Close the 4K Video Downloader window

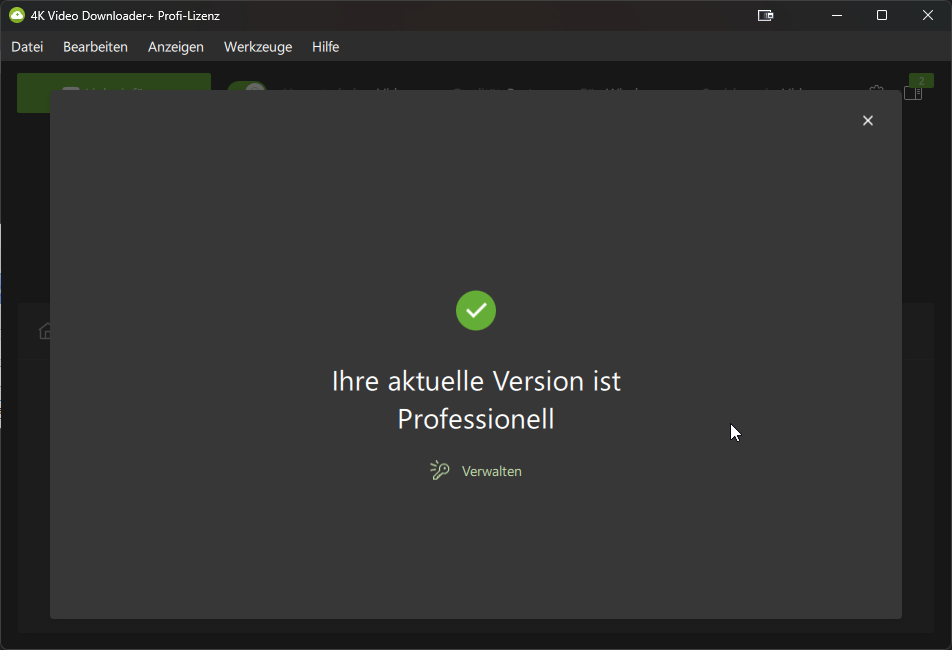click(x=928, y=16)
